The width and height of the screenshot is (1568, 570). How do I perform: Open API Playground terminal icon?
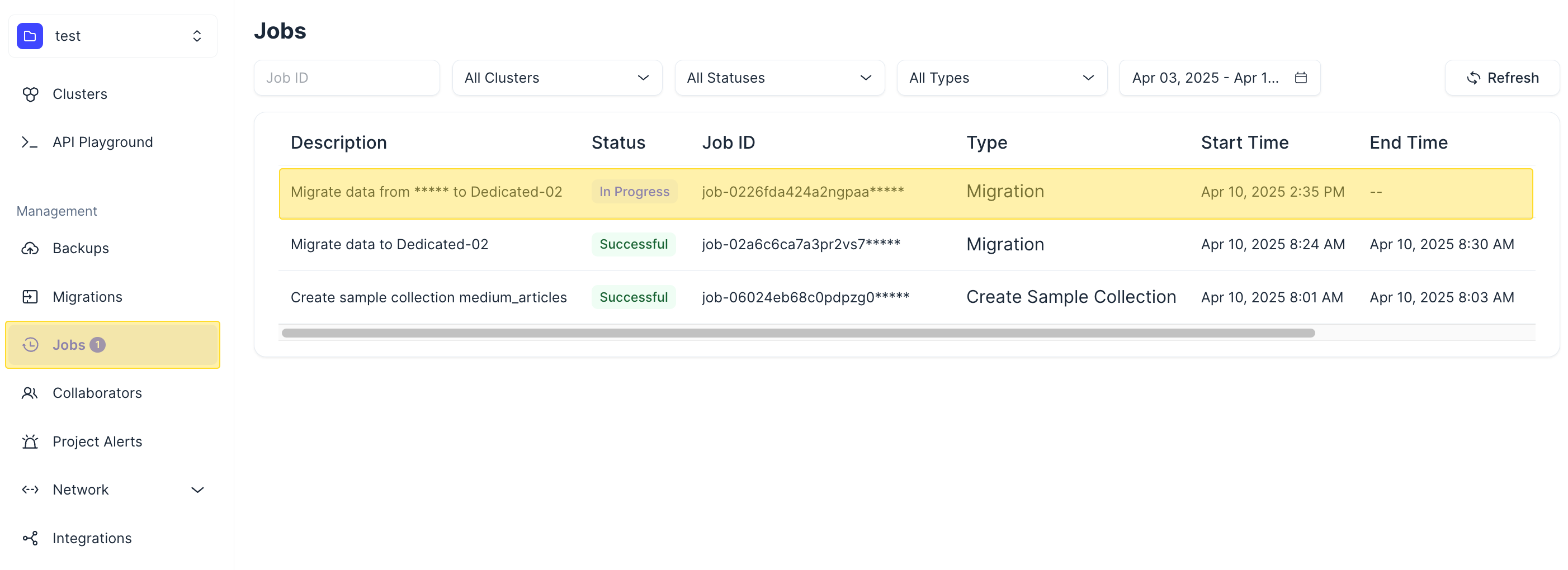(x=30, y=142)
